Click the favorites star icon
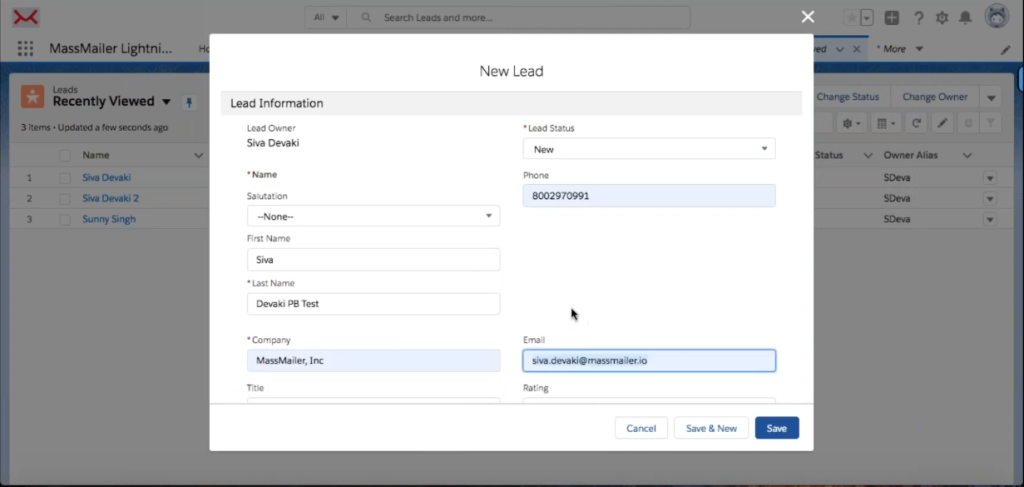 (852, 18)
